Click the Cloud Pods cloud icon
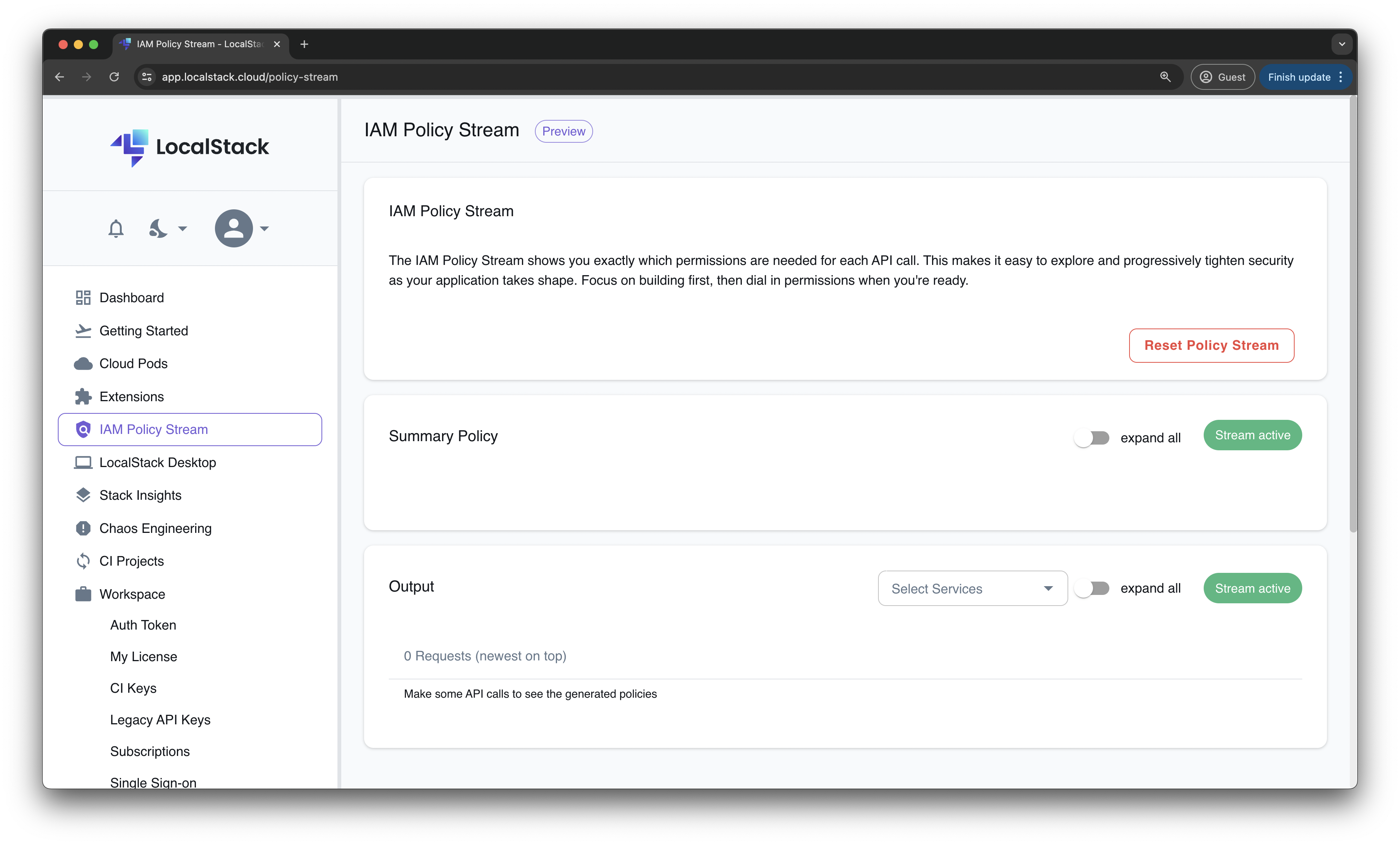 point(83,364)
